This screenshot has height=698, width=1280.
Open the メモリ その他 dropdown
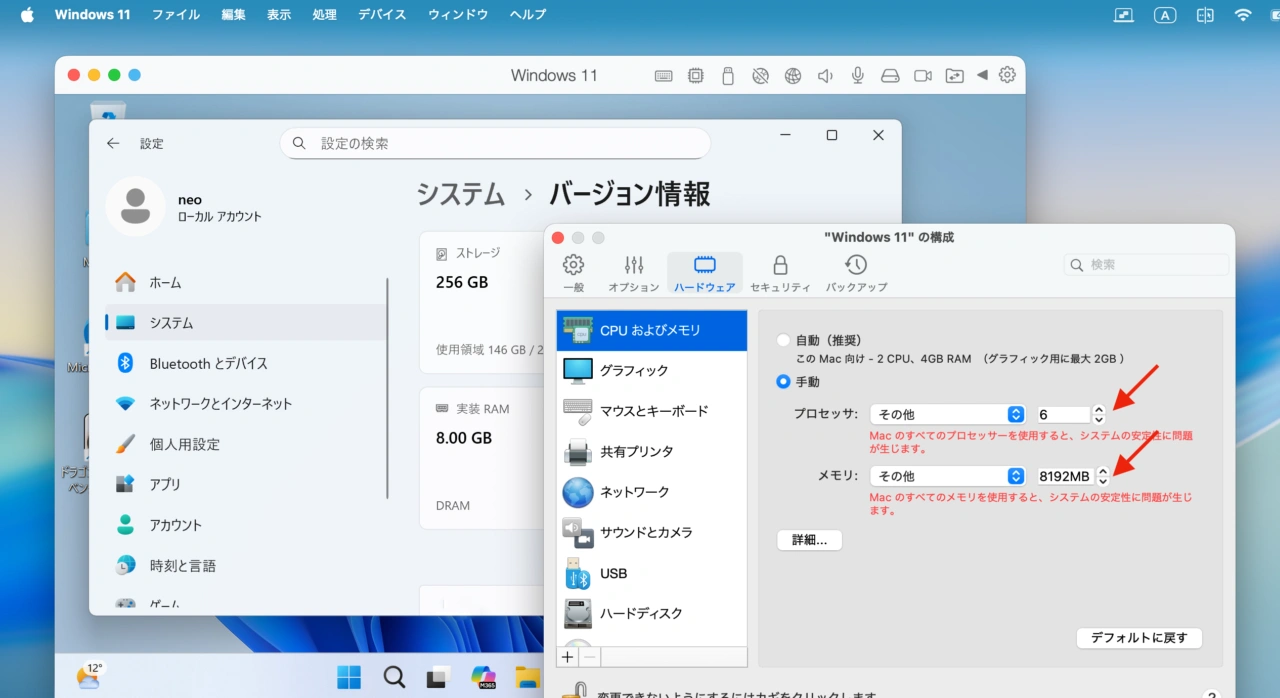[x=947, y=475]
